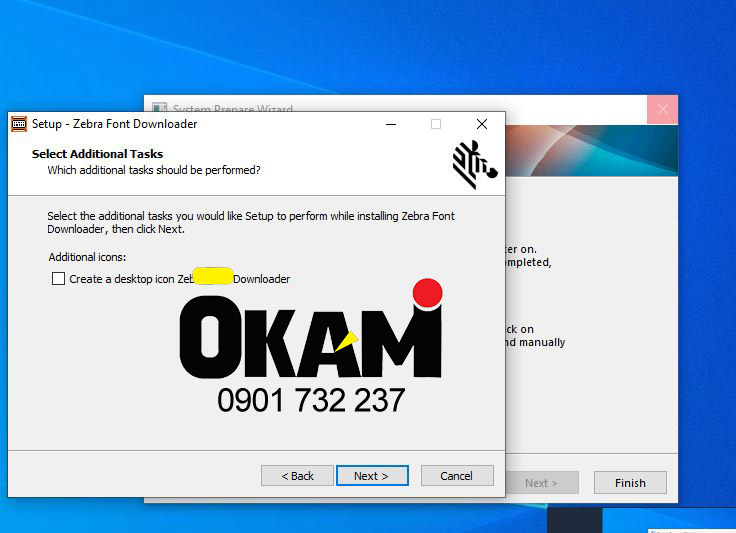Close the System Prepare Wizard window

[662, 109]
